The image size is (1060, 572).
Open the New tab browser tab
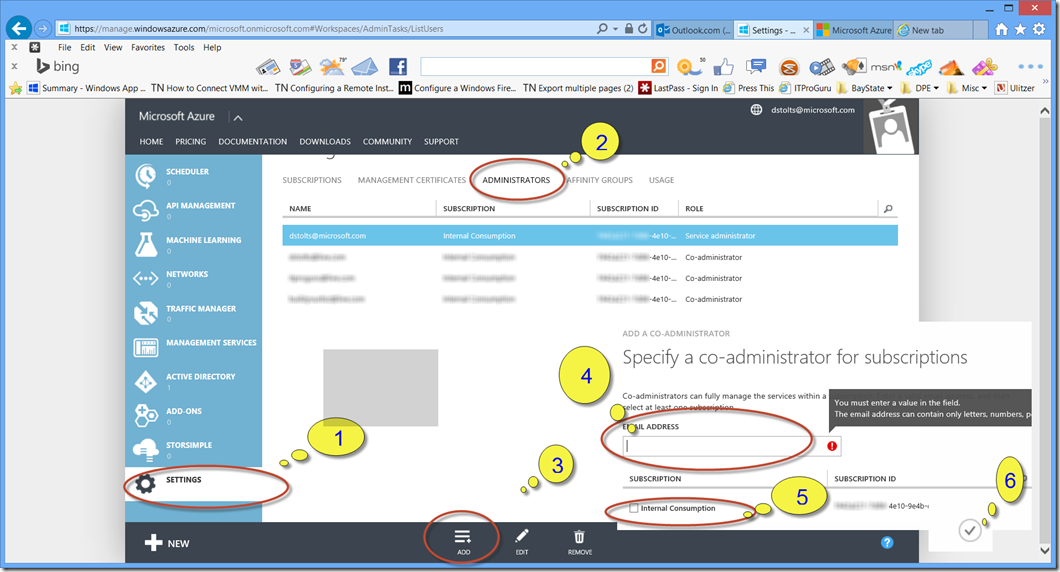click(x=933, y=30)
